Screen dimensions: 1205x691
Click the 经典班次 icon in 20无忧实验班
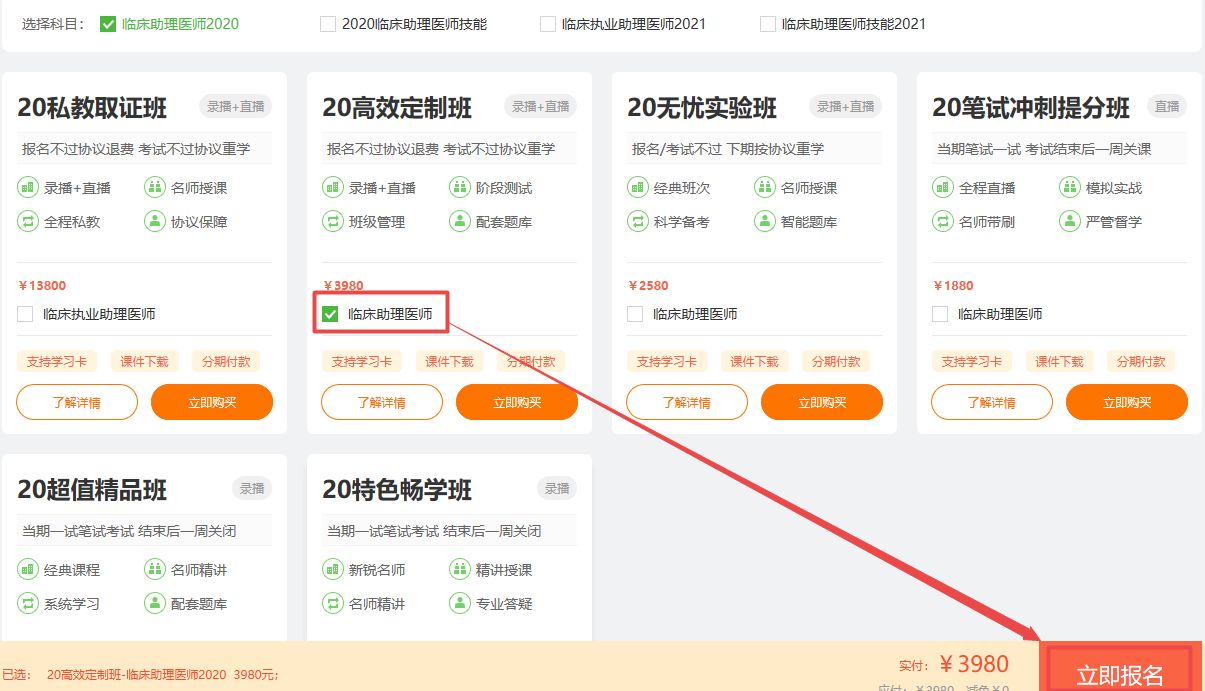(x=637, y=187)
